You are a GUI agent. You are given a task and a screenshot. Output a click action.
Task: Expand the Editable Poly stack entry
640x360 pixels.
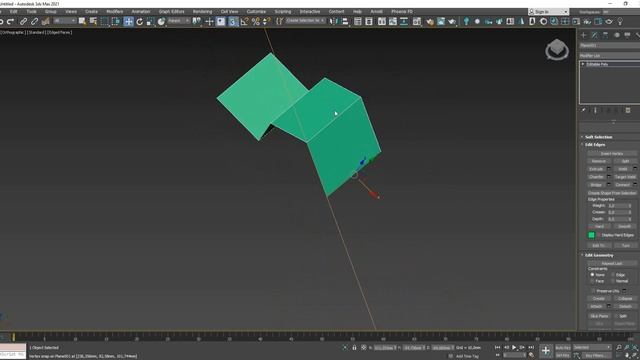pos(583,64)
